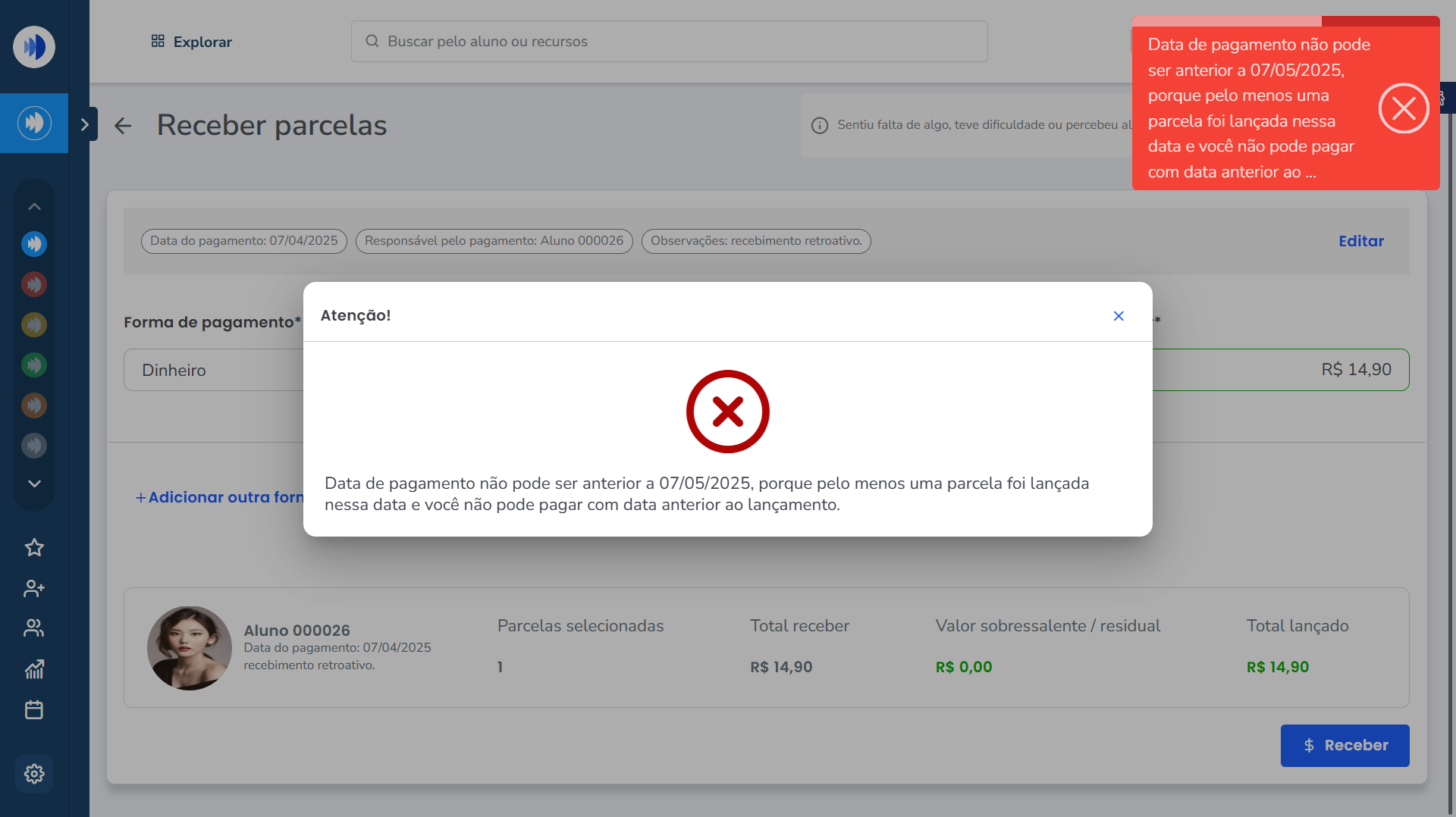1456x817 pixels.
Task: Click the search field for aluno or recursos
Action: pyautogui.click(x=669, y=42)
